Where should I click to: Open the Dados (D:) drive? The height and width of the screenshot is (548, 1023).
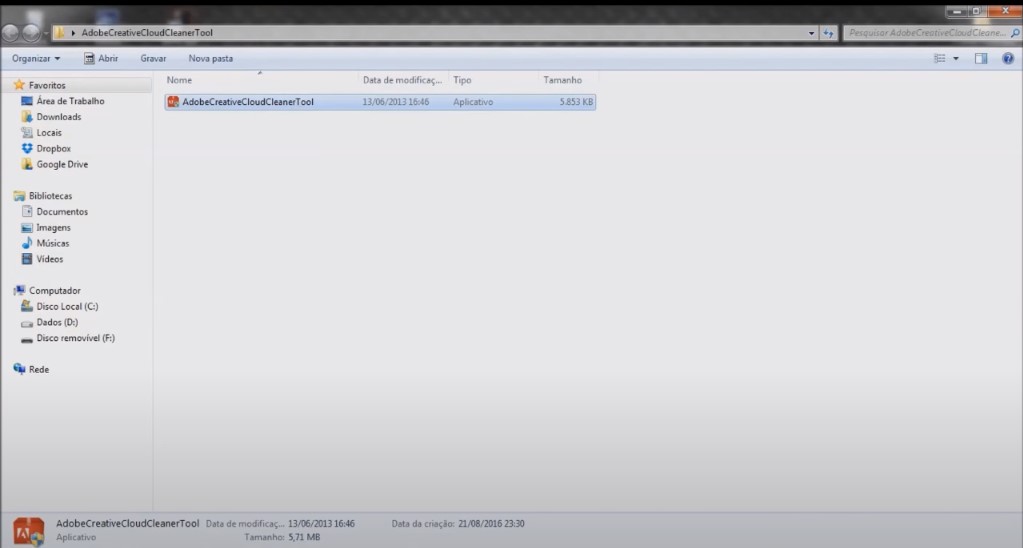(57, 322)
